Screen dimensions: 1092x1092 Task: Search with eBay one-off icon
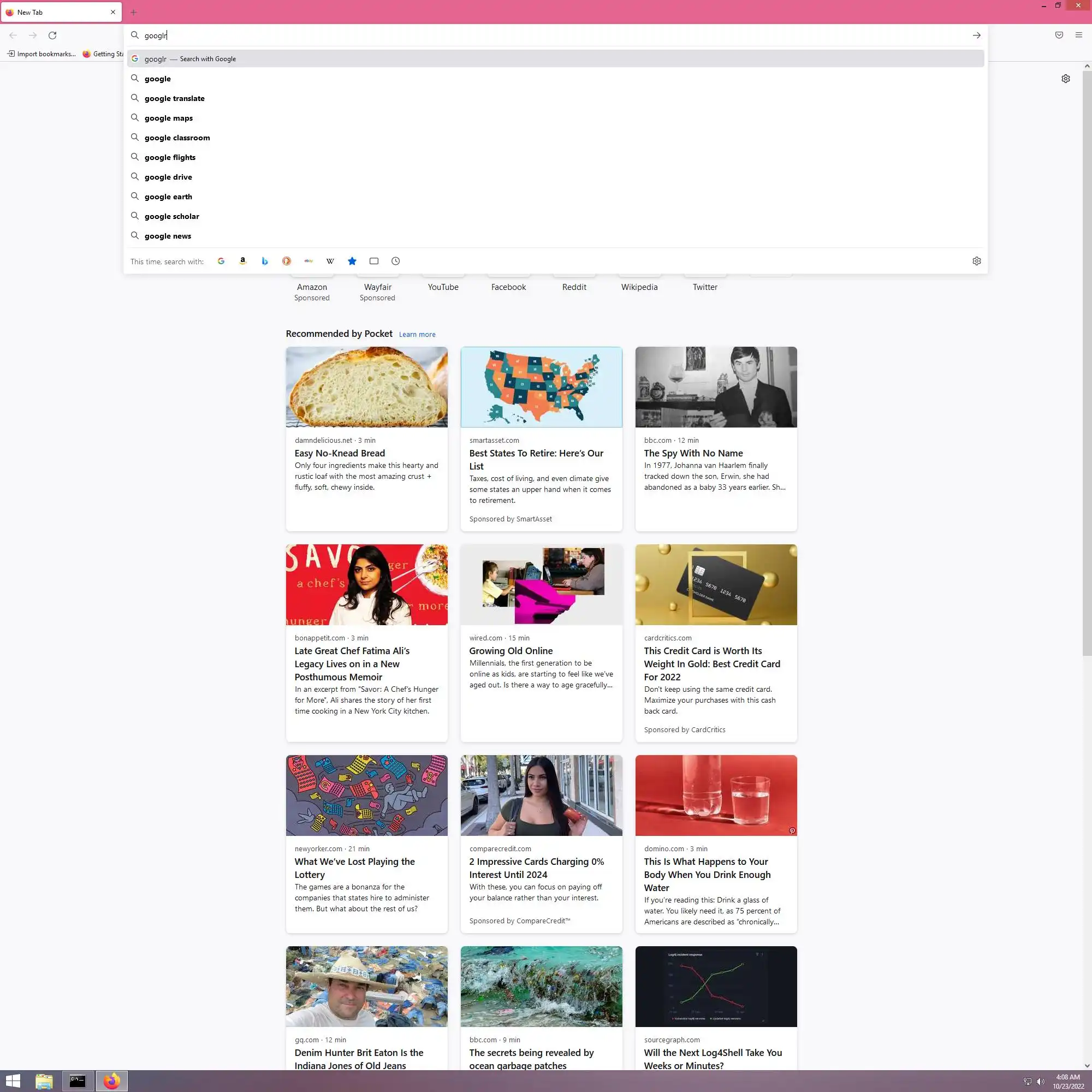pyautogui.click(x=308, y=261)
